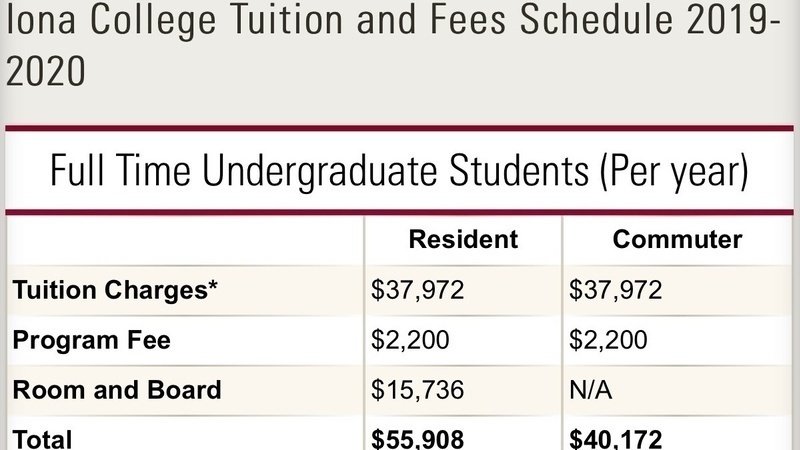Select the Resident column header
Viewport: 800px width, 450px height.
coord(463,240)
